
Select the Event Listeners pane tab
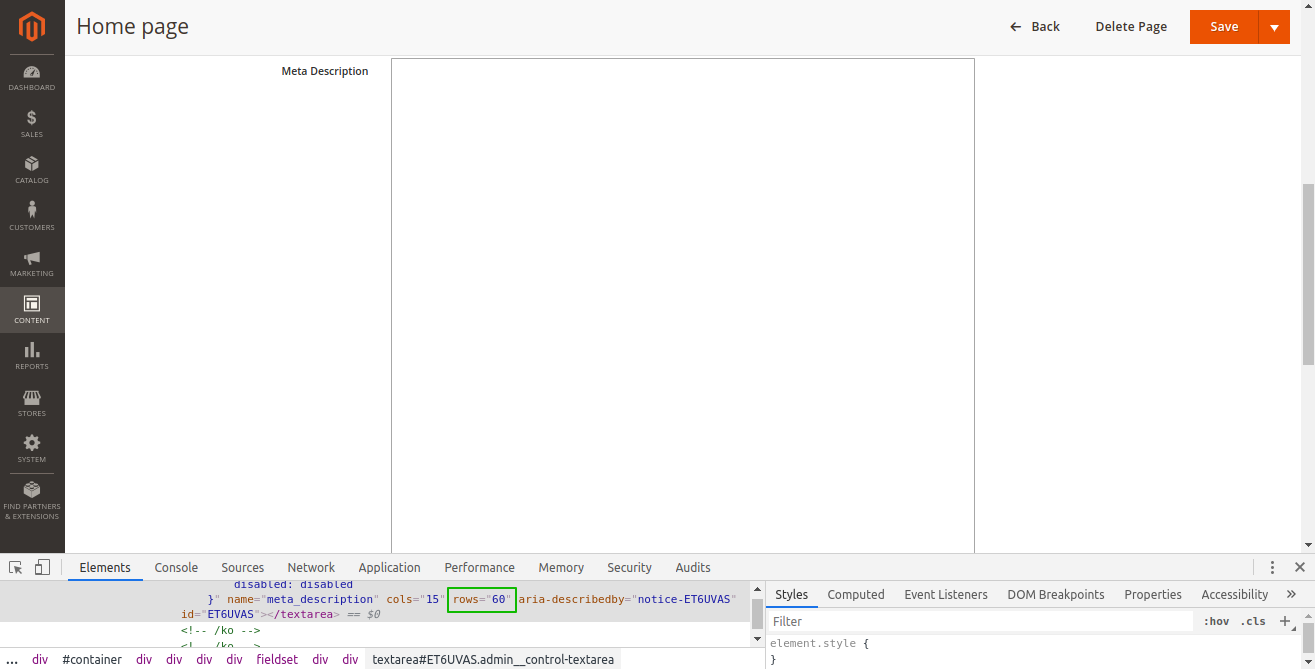pyautogui.click(x=946, y=594)
